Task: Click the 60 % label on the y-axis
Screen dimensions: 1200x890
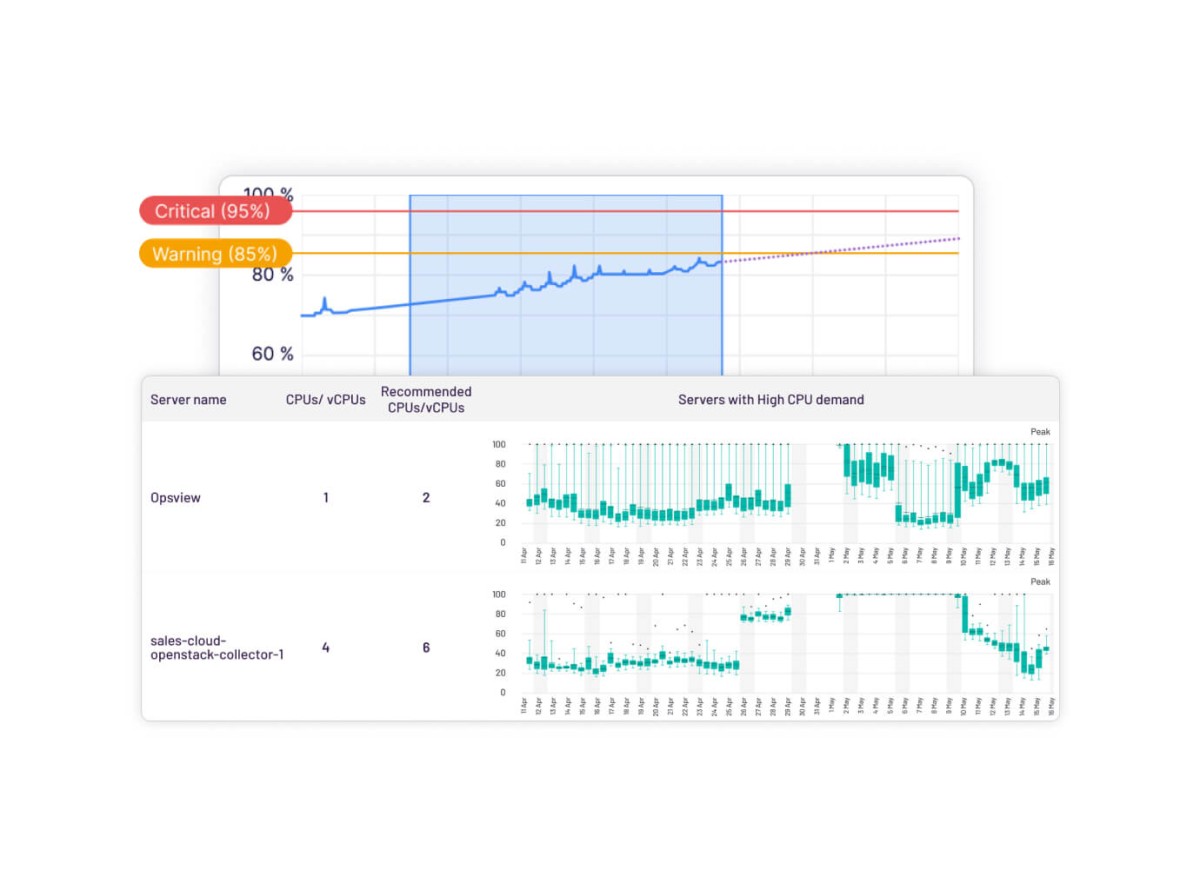Action: [272, 354]
